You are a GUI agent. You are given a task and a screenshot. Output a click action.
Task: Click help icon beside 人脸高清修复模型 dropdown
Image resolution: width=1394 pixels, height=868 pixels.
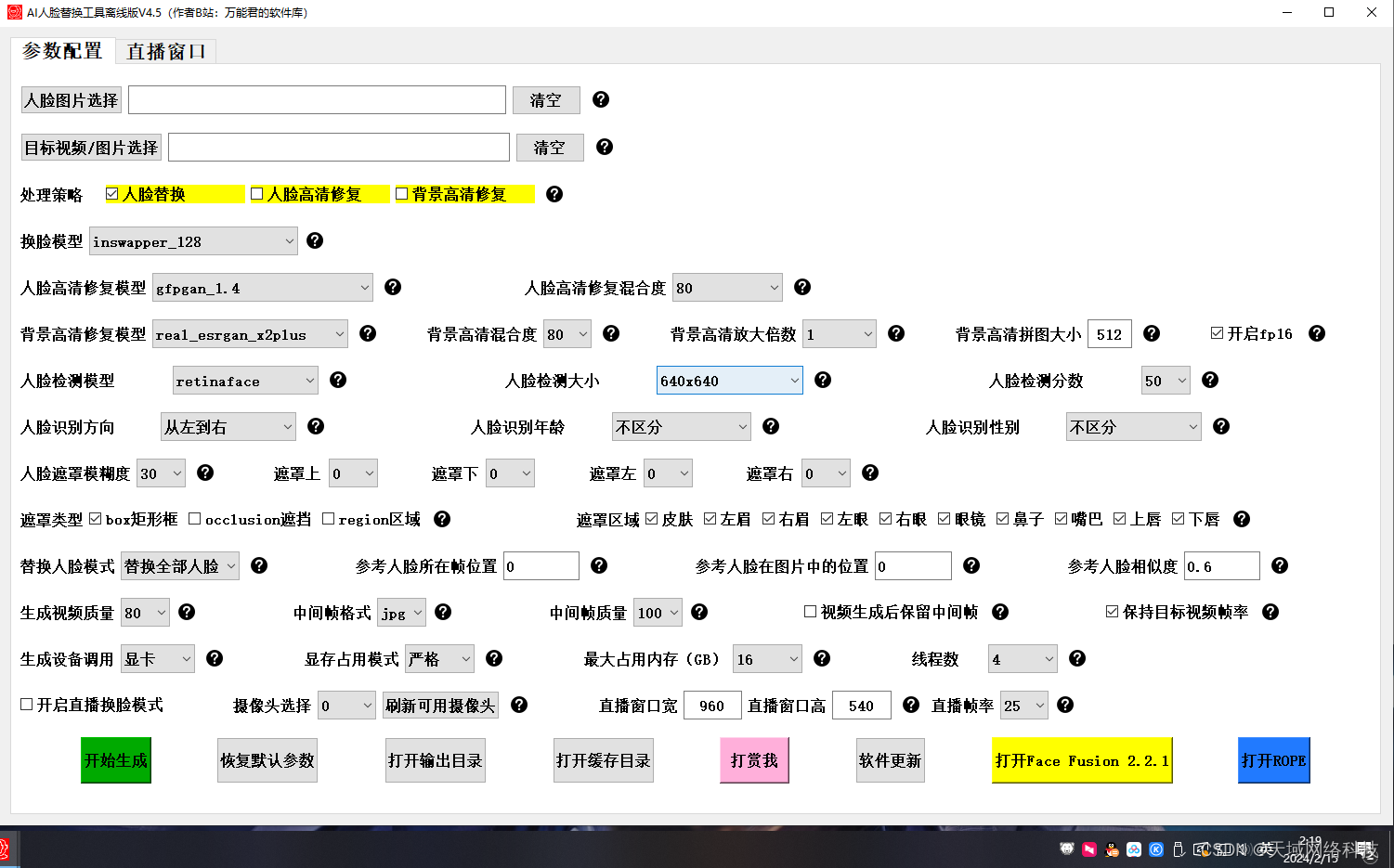393,287
